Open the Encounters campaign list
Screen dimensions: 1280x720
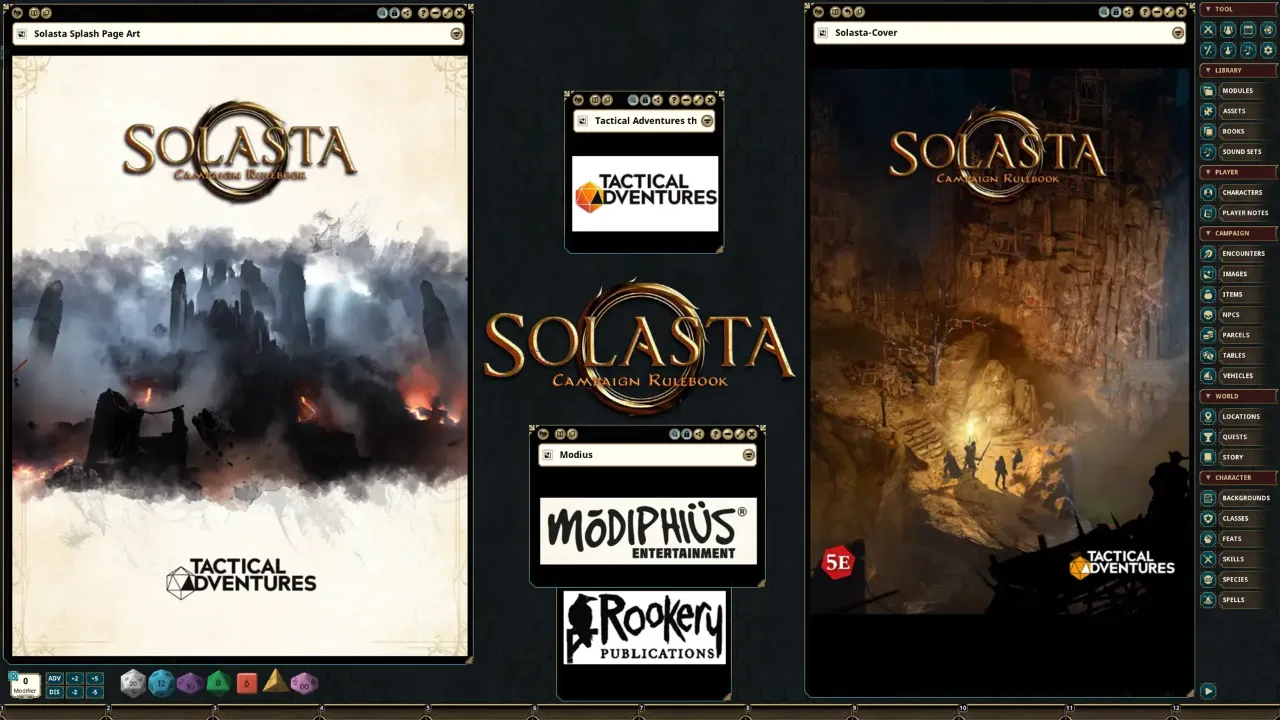pos(1238,254)
